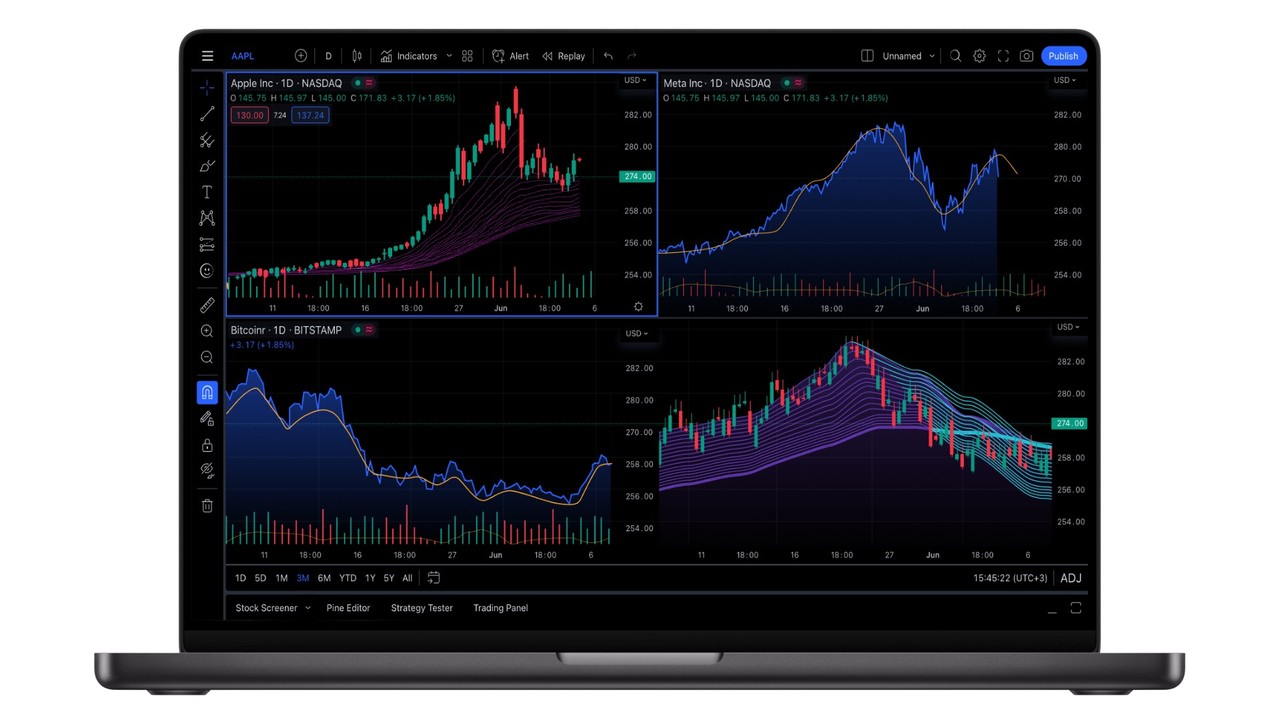
Task: Switch to the Pine Editor tab
Action: [348, 607]
